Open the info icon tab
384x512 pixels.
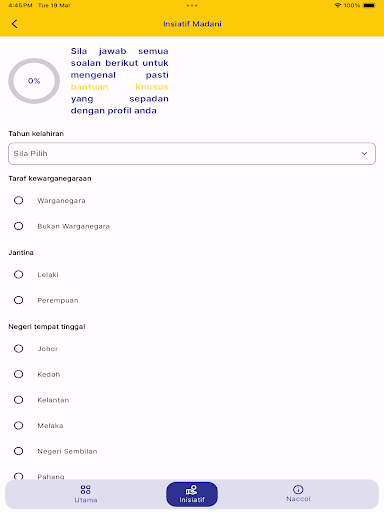[298, 494]
